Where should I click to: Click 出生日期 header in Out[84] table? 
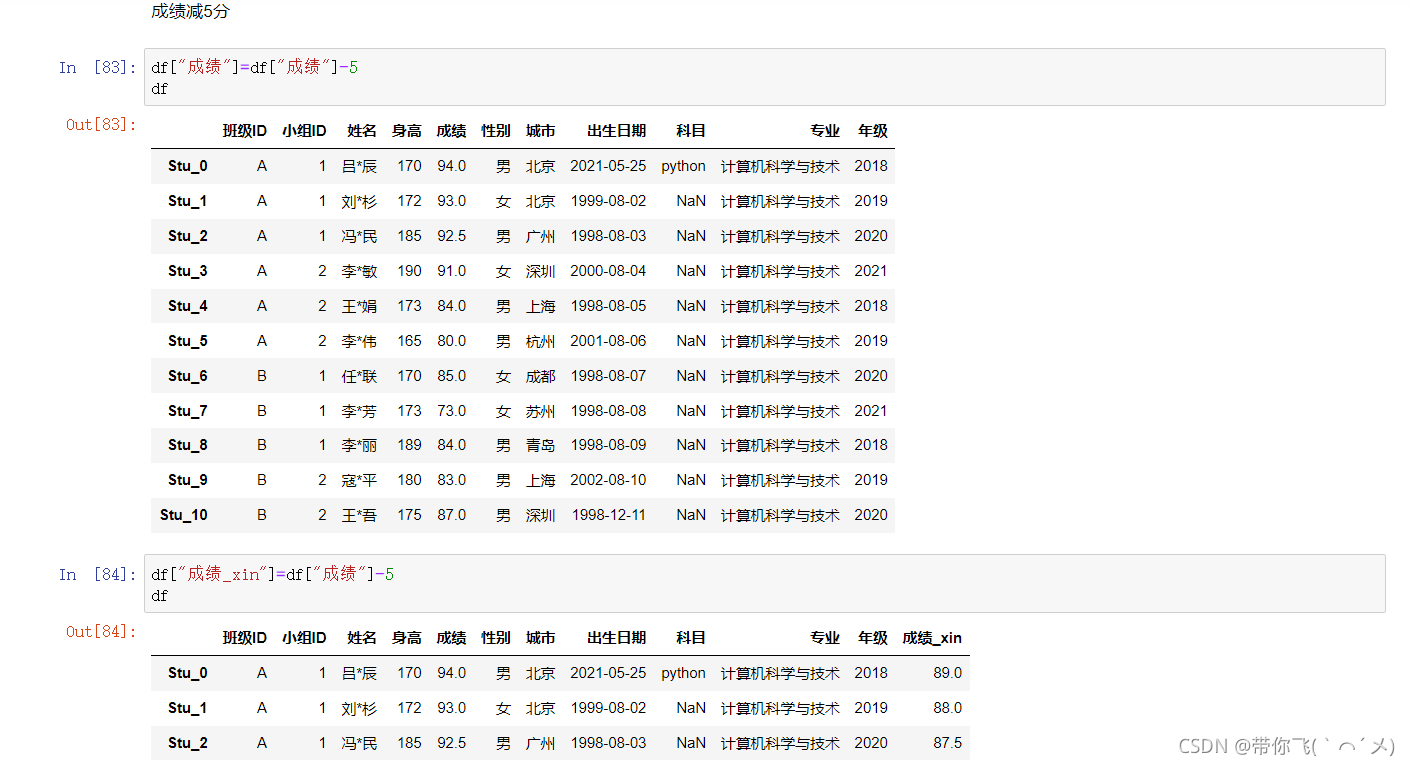[x=617, y=638]
